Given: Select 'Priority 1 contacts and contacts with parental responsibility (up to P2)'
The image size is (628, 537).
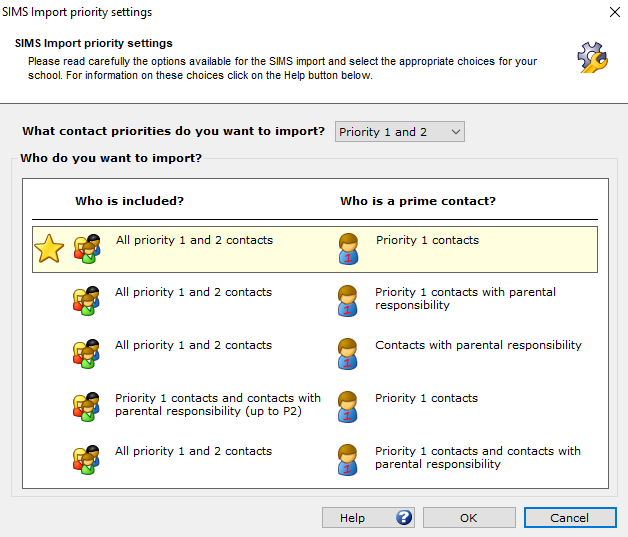Looking at the screenshot, I should click(x=315, y=406).
